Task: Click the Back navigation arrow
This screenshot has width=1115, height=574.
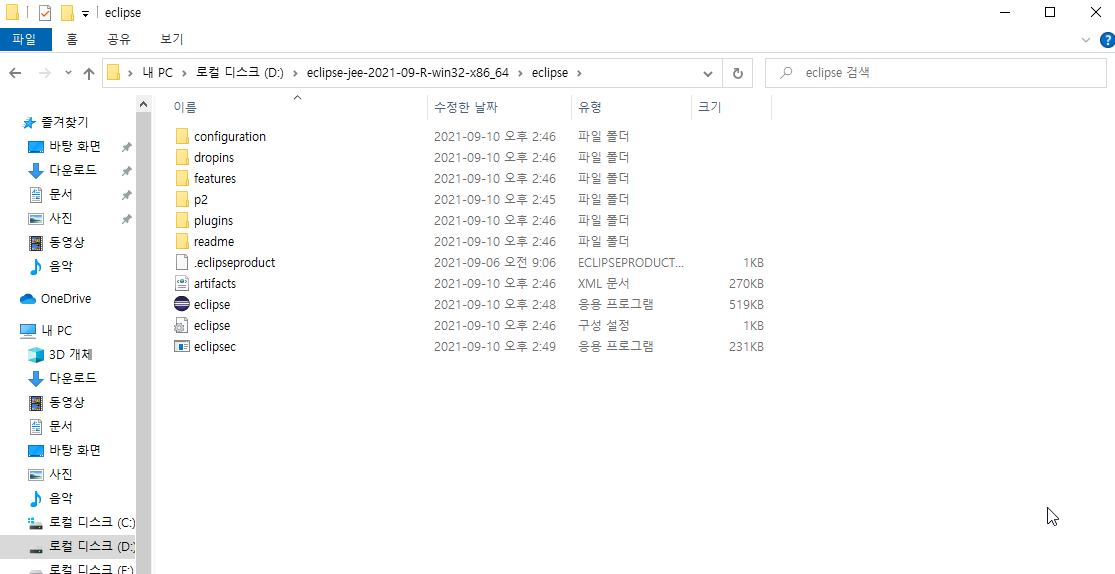Action: tap(15, 73)
